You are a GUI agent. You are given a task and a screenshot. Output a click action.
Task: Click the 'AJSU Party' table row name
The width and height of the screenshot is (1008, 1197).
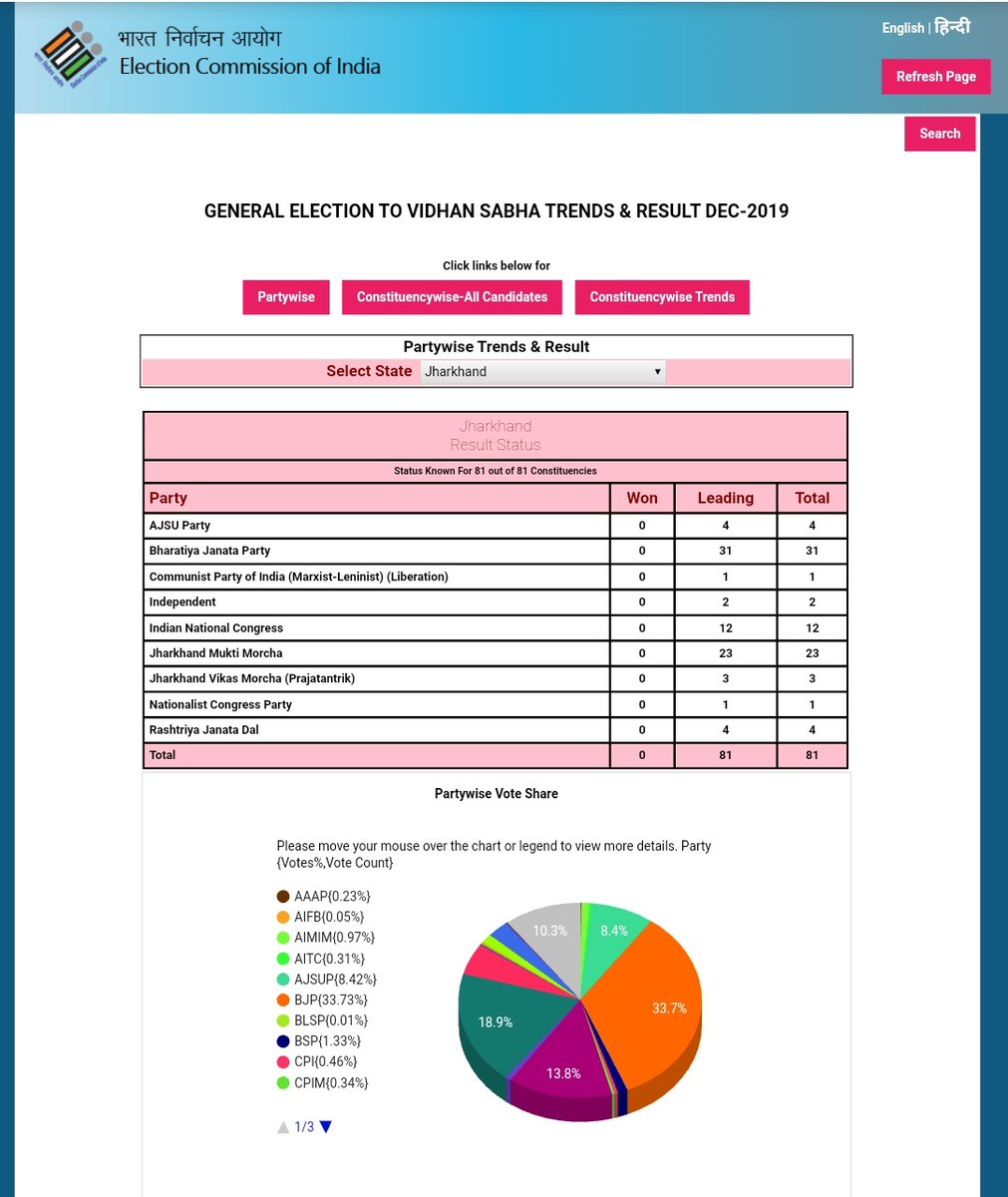[x=179, y=526]
